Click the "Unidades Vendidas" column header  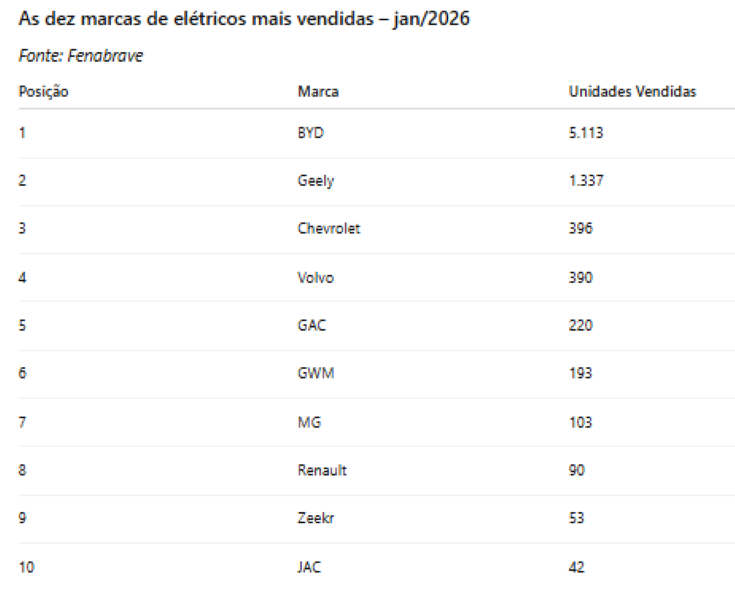[x=632, y=92]
